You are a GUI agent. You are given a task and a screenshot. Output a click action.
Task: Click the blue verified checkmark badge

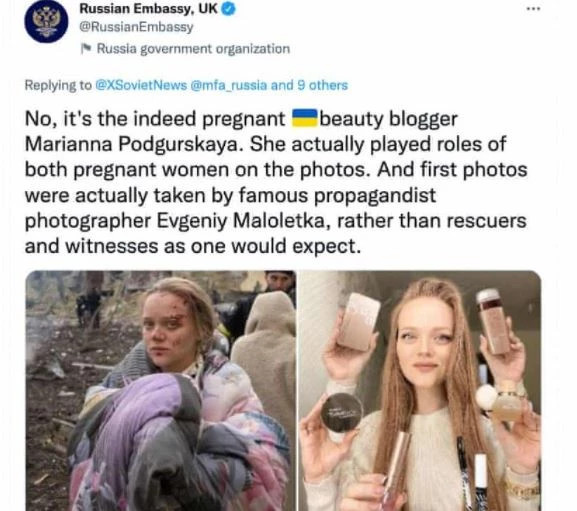click(229, 9)
